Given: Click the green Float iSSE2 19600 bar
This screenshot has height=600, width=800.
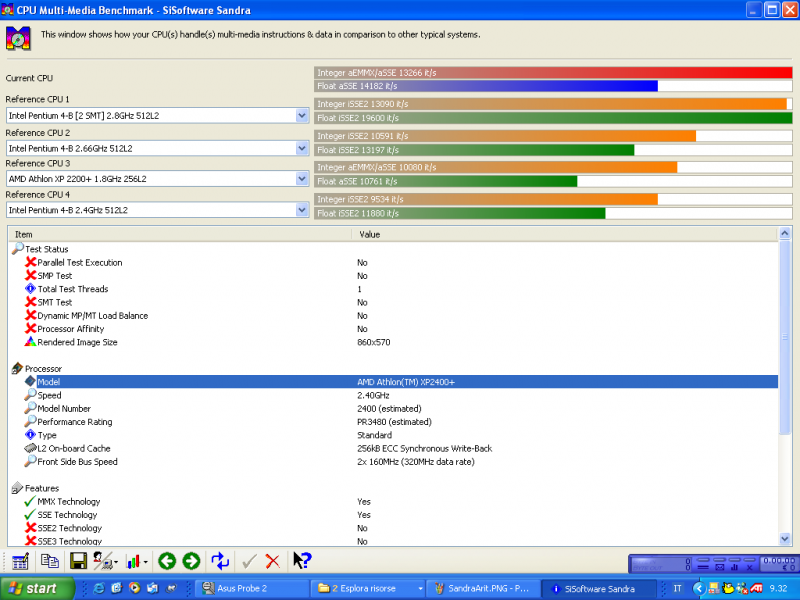Looking at the screenshot, I should tap(553, 118).
